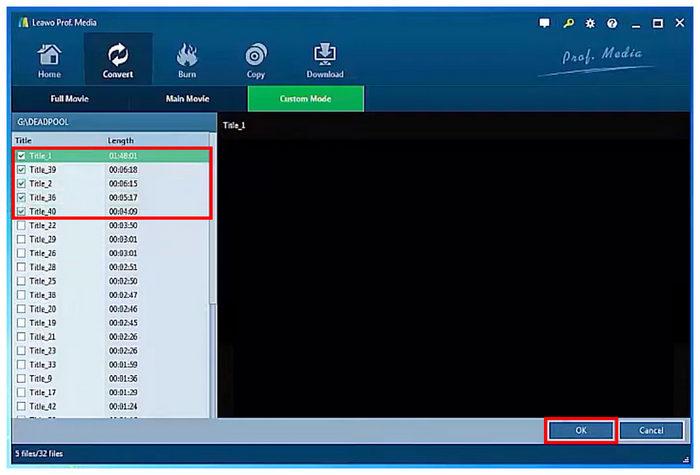This screenshot has width=700, height=475.
Task: Check the Title_42 checkbox
Action: click(x=21, y=406)
